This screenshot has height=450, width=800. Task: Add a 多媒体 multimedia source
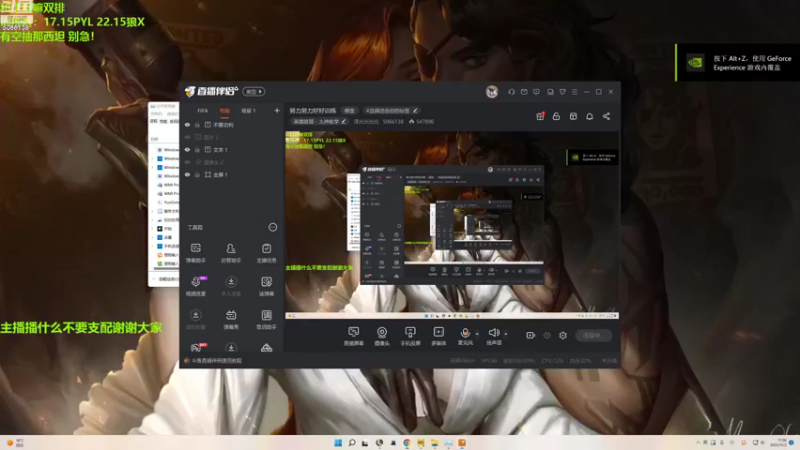(438, 336)
